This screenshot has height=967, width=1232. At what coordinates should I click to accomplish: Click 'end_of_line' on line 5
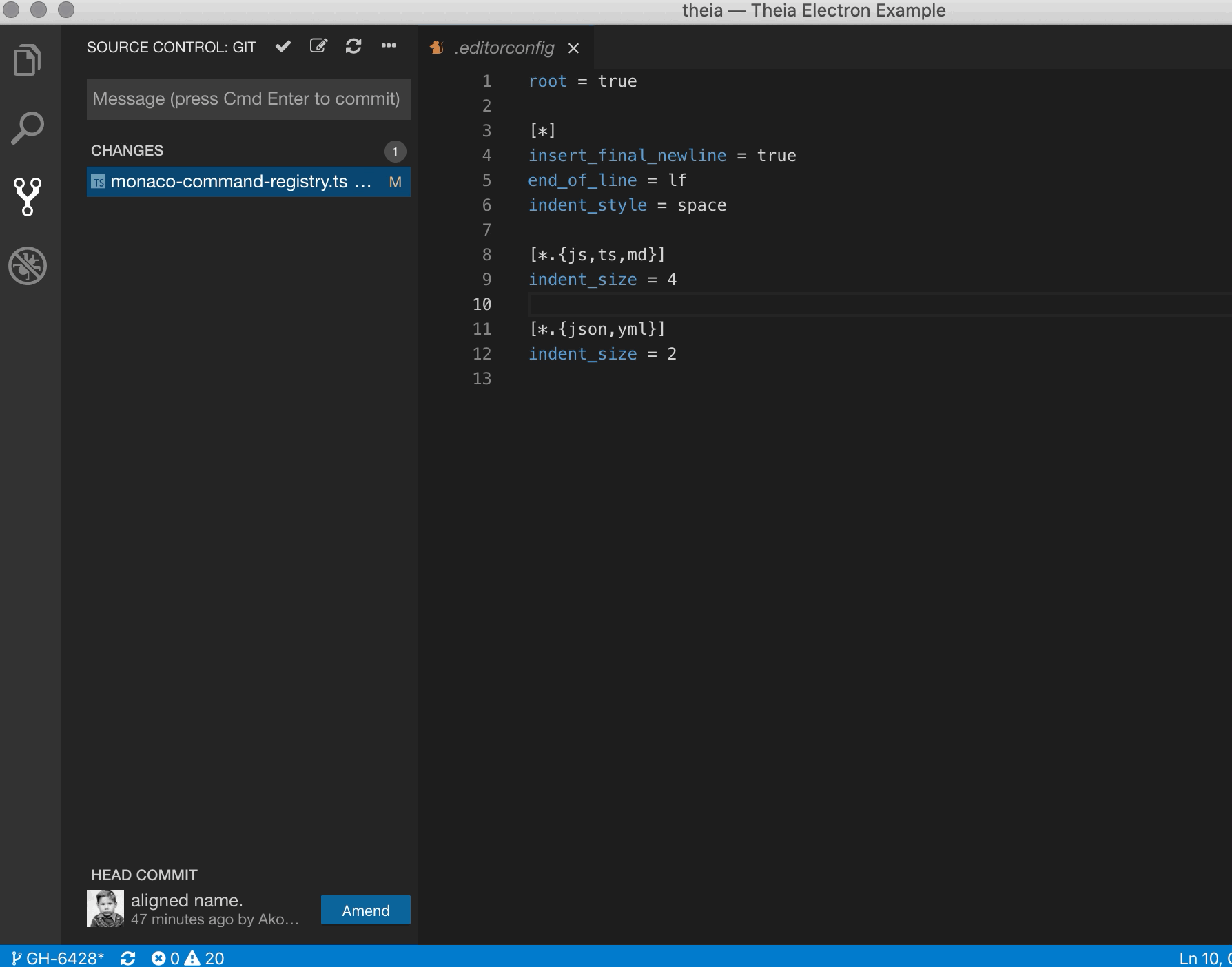pos(582,180)
